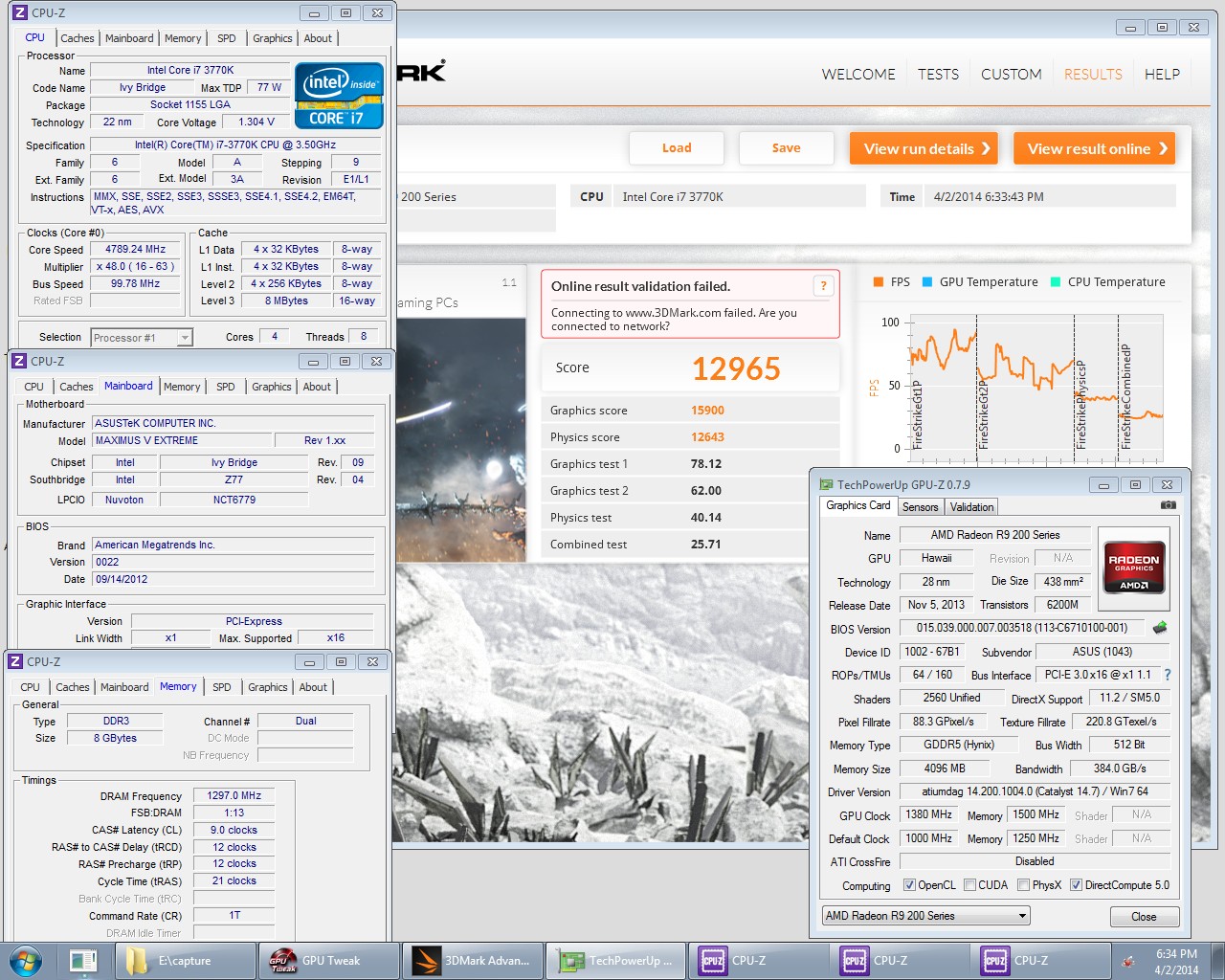Open the E:\capture folder taskbar button

[x=185, y=961]
